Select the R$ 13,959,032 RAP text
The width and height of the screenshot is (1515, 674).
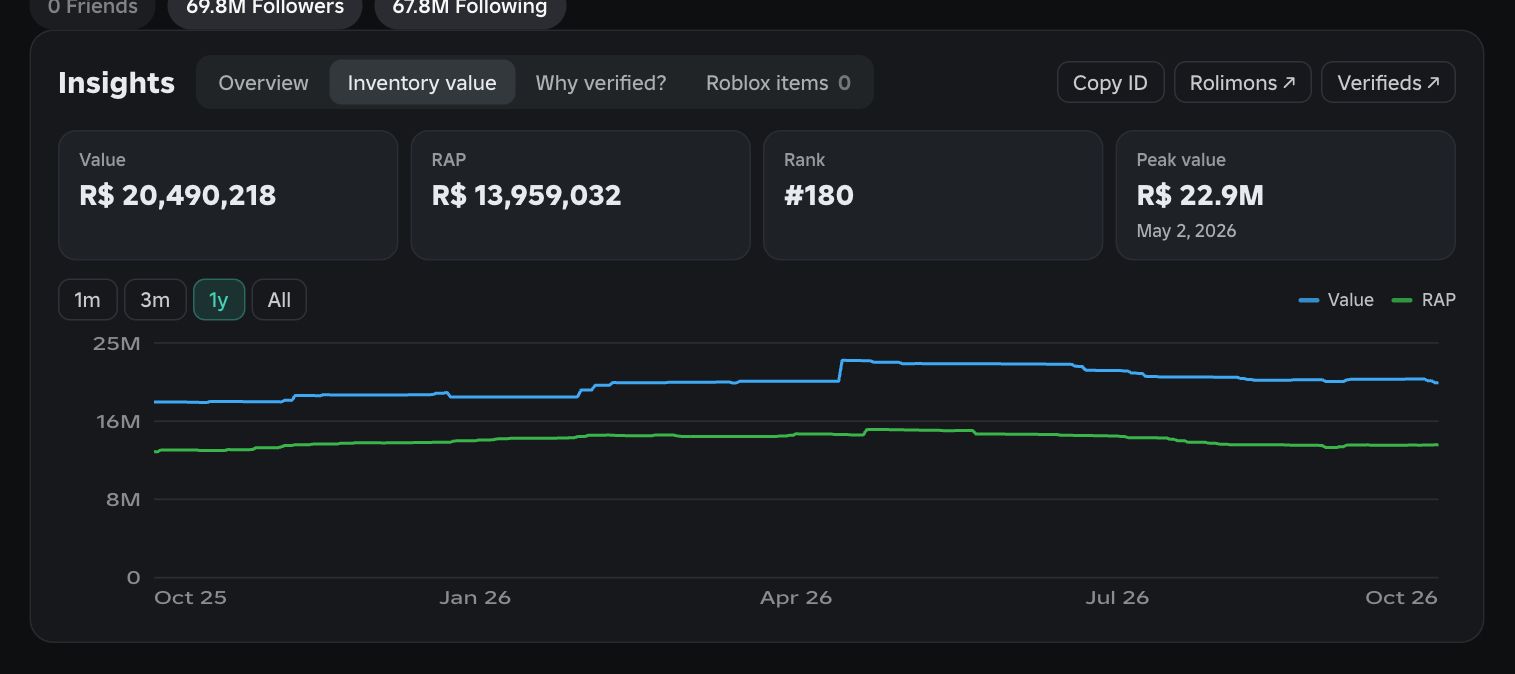click(527, 195)
